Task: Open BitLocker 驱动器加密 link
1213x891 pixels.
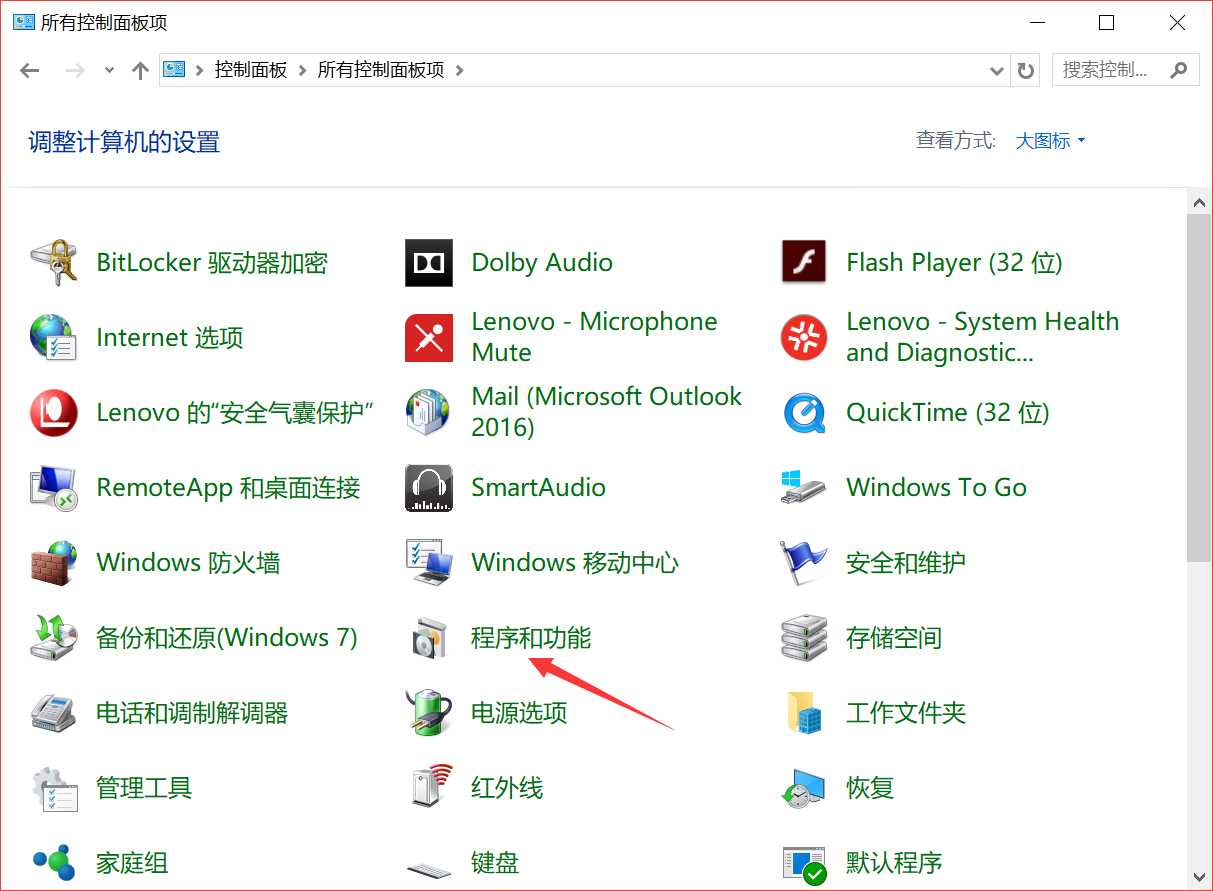Action: click(212, 263)
